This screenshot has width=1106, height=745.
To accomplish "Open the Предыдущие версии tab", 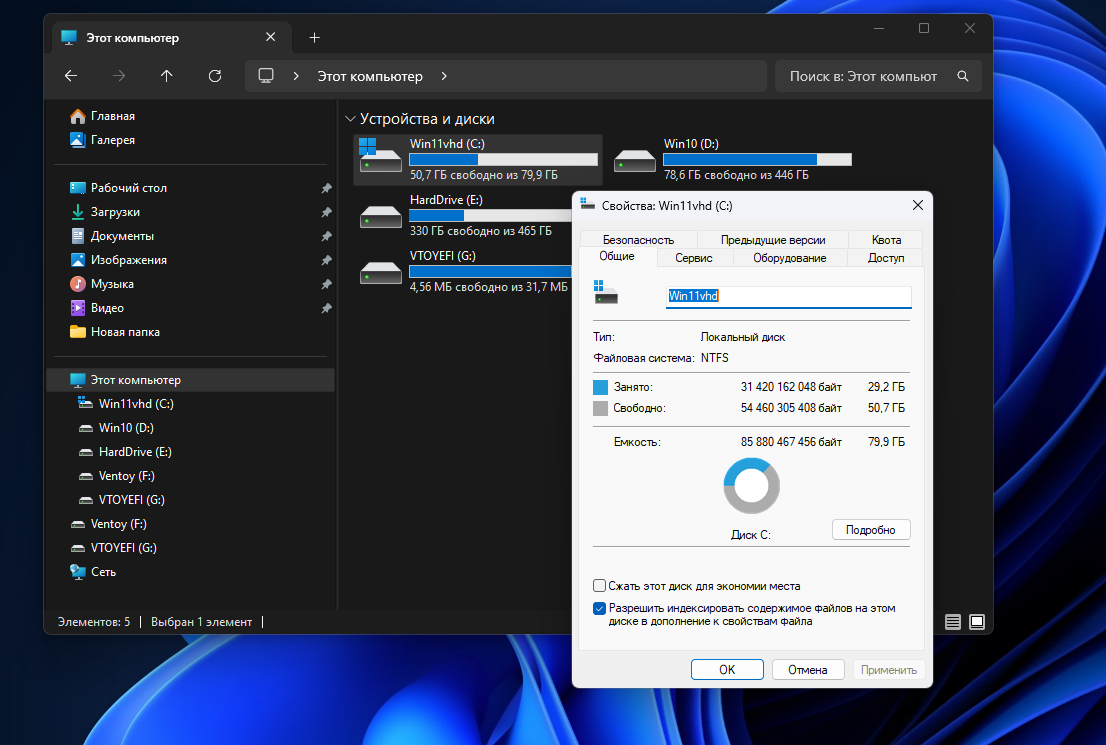I will pos(773,240).
